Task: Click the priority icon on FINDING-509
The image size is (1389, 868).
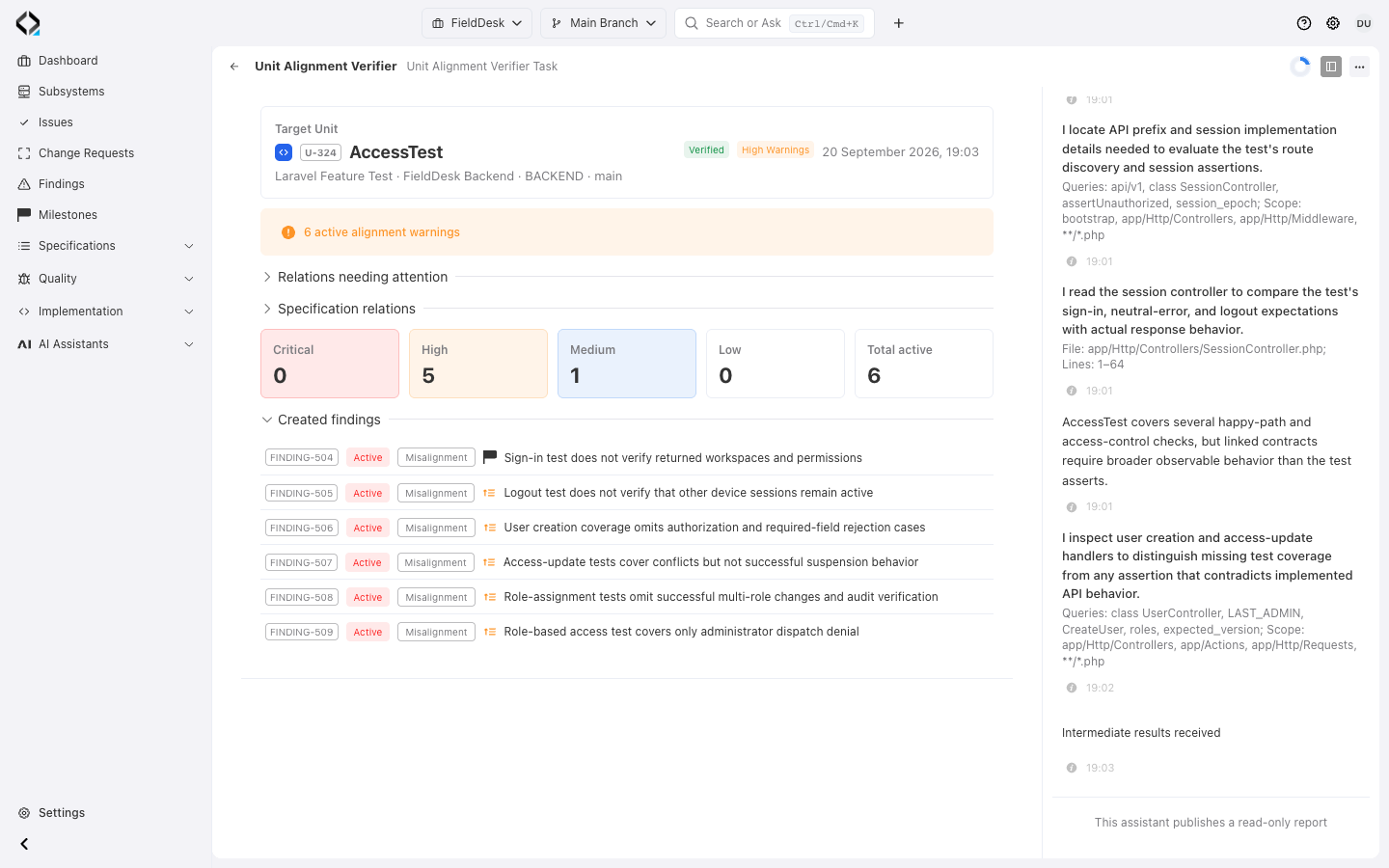Action: click(x=490, y=632)
